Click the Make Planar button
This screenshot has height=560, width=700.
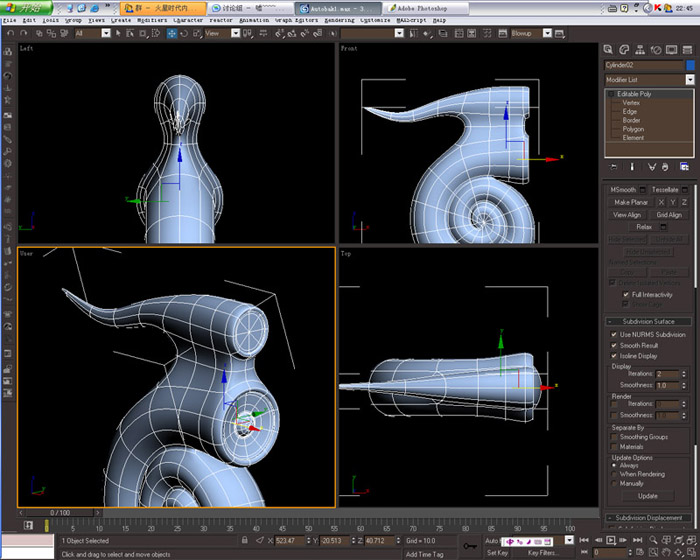[x=630, y=202]
